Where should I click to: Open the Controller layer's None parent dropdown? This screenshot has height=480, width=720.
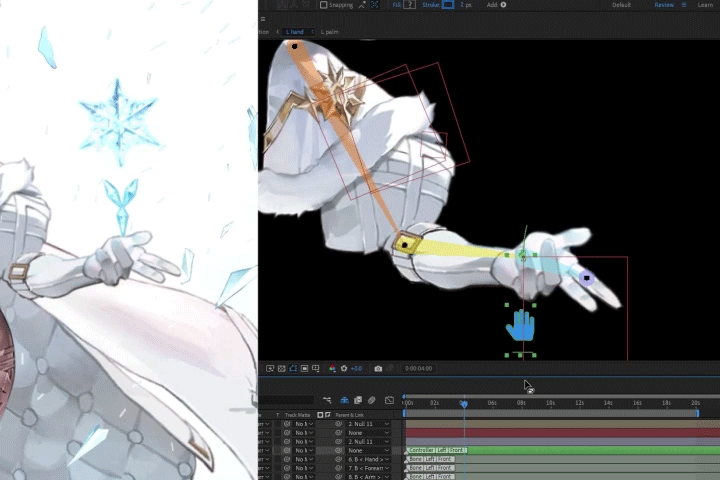368,451
